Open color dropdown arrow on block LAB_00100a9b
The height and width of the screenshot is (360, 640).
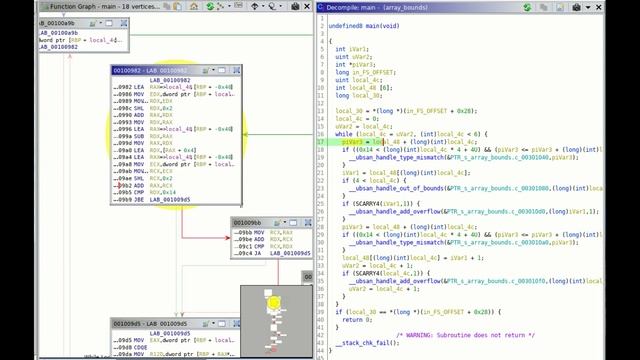(100, 24)
